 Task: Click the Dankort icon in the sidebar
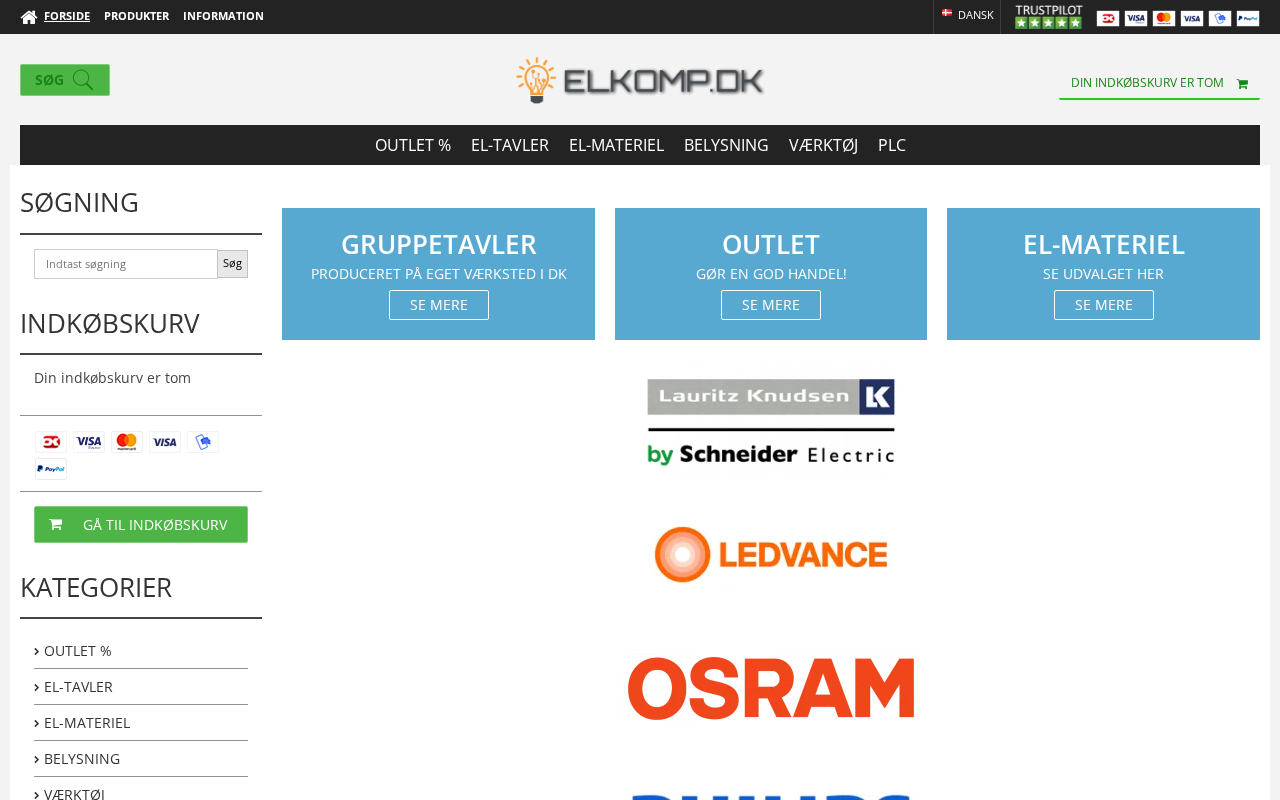click(x=51, y=442)
